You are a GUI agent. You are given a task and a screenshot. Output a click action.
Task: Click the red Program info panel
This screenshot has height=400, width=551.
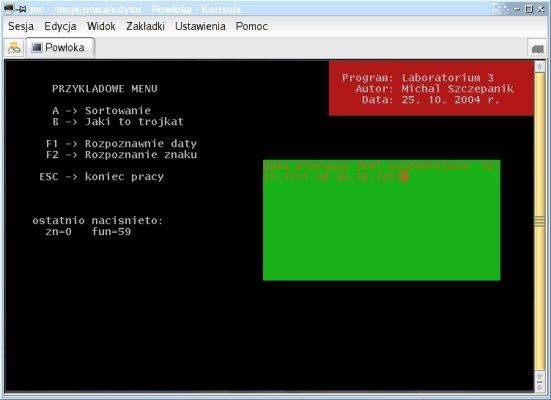432,88
